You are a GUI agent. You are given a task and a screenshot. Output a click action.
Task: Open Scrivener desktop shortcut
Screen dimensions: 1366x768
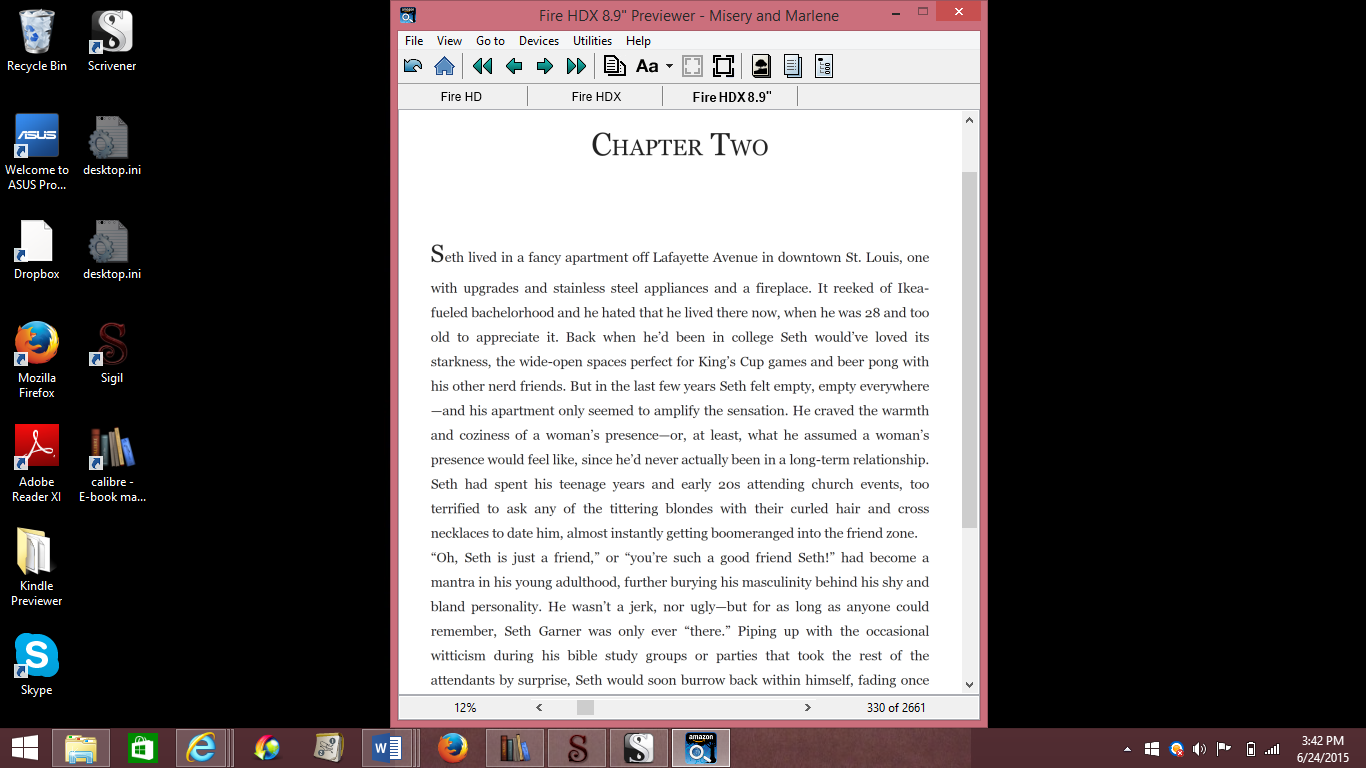click(x=112, y=41)
